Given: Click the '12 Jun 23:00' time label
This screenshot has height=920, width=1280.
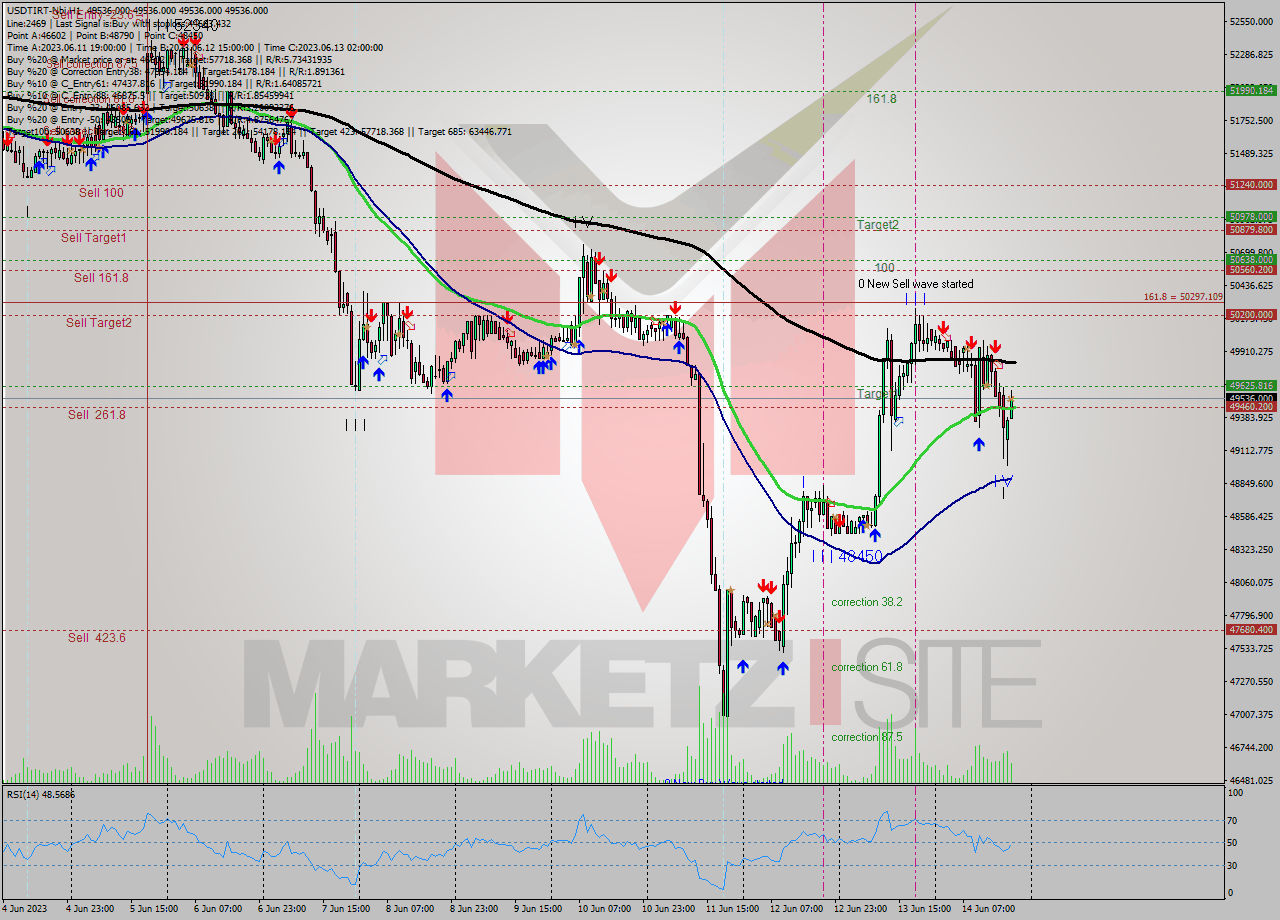Looking at the screenshot, I should tap(862, 909).
